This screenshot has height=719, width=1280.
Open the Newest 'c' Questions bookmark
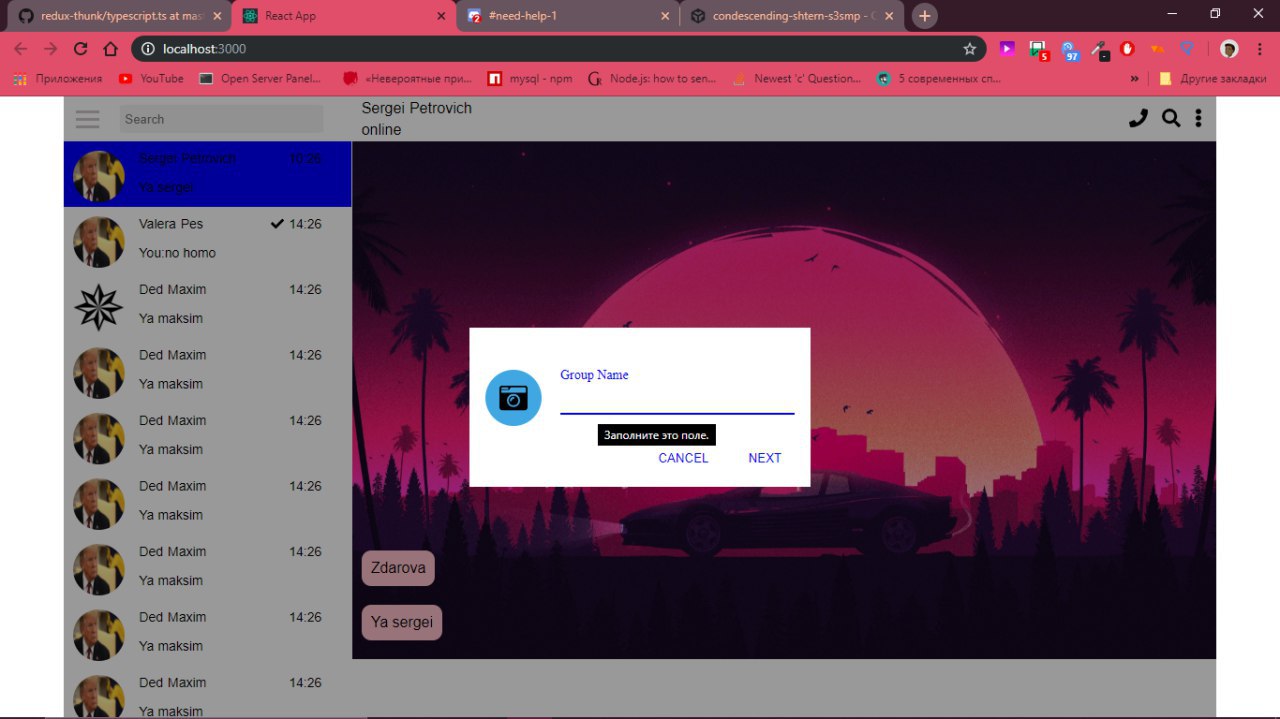797,79
